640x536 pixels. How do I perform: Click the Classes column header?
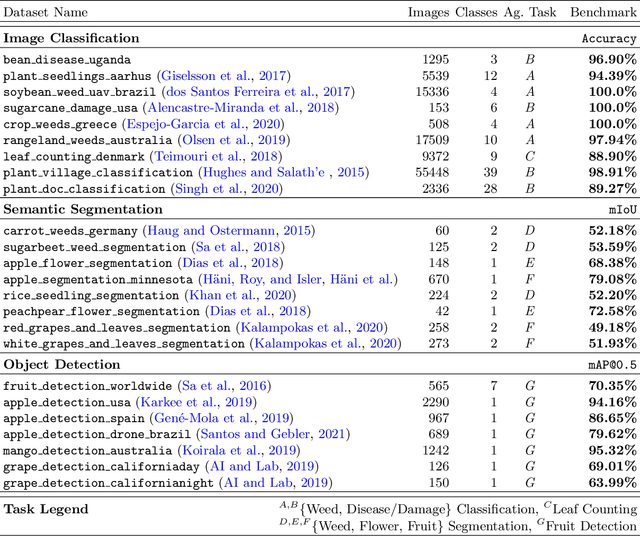(x=476, y=12)
